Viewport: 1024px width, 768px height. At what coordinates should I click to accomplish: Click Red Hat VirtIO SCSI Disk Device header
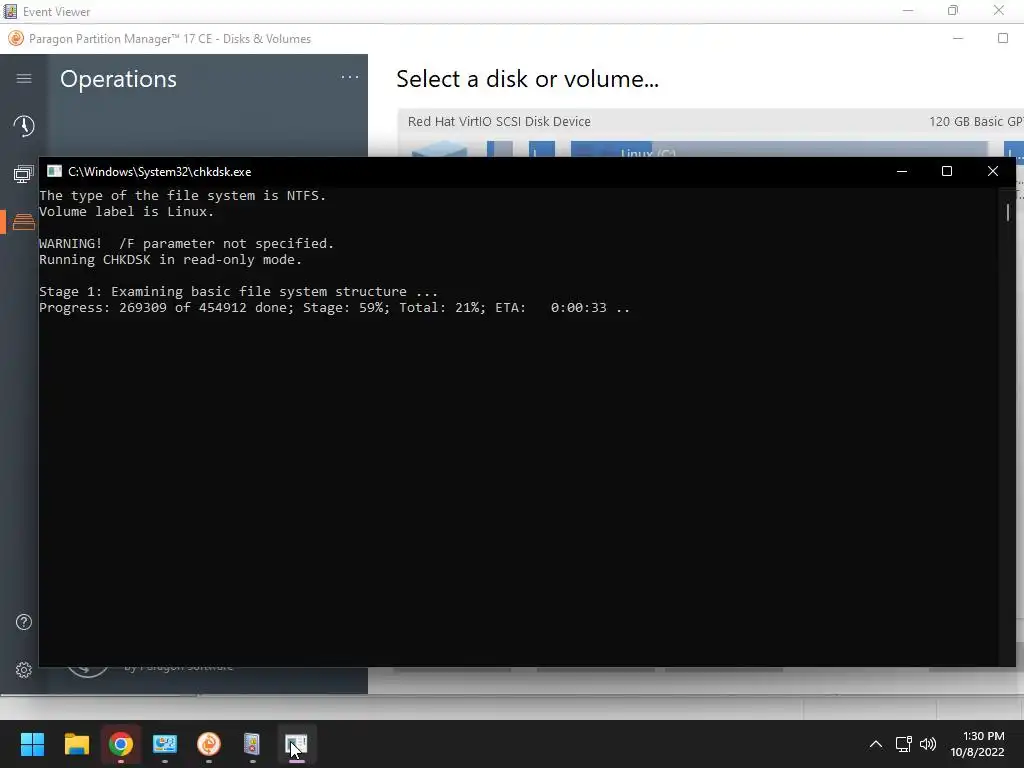(499, 121)
